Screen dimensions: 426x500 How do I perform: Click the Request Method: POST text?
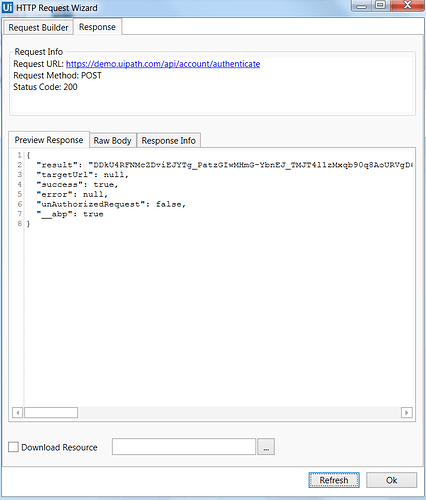[57, 76]
